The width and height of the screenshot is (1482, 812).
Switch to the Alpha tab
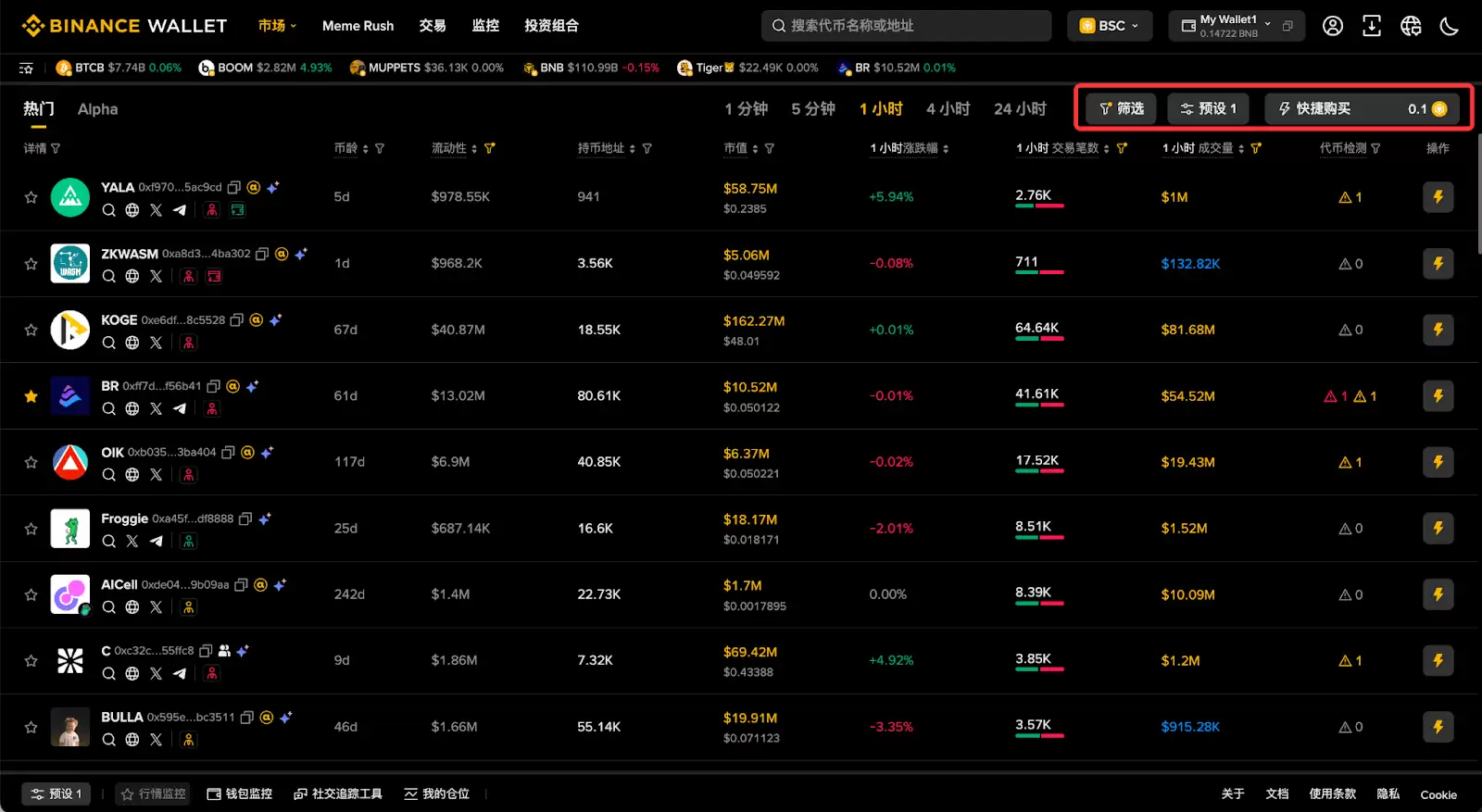(97, 109)
